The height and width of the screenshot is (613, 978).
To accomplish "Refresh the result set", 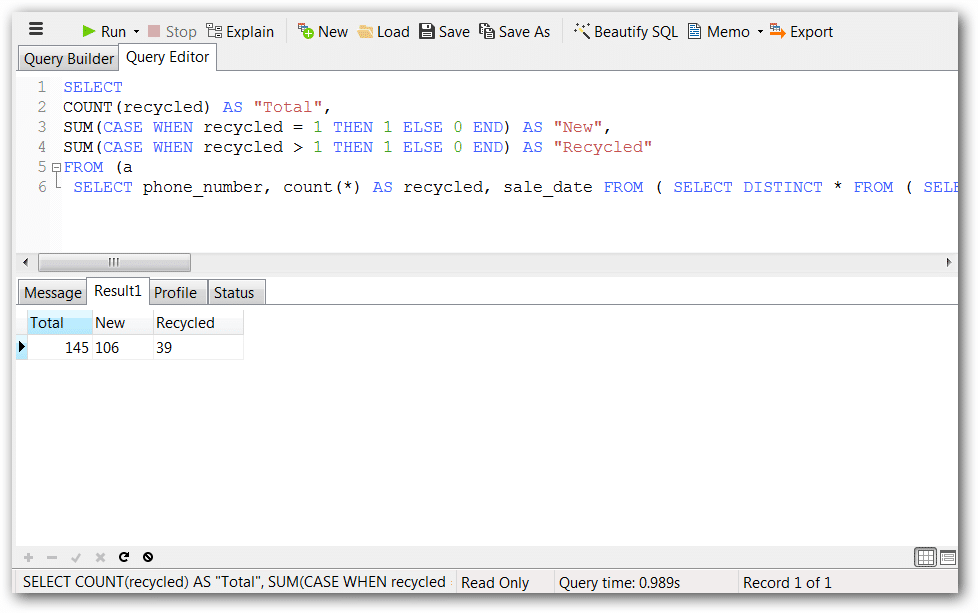I will point(124,557).
